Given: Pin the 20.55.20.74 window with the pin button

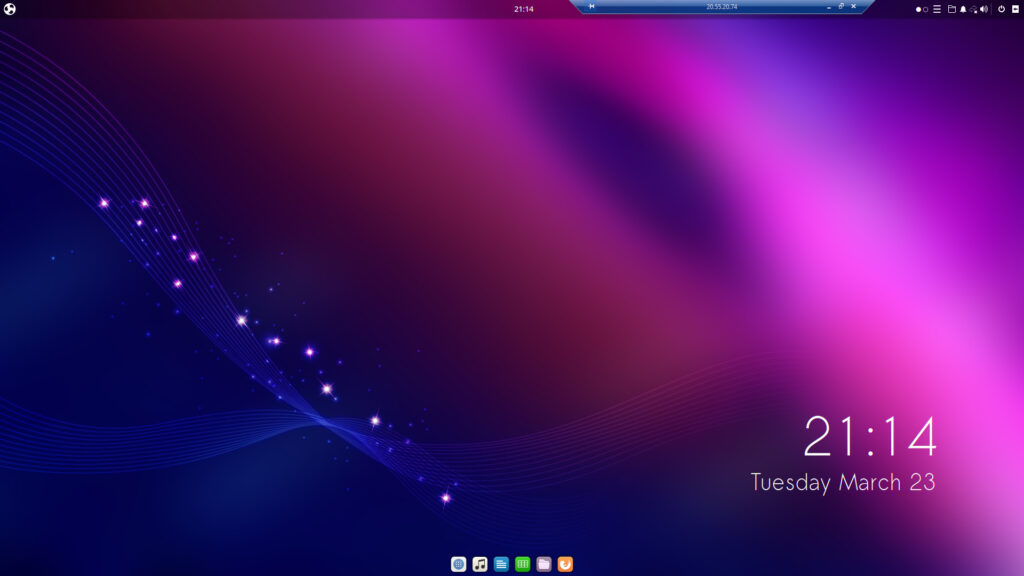Looking at the screenshot, I should coord(592,6).
